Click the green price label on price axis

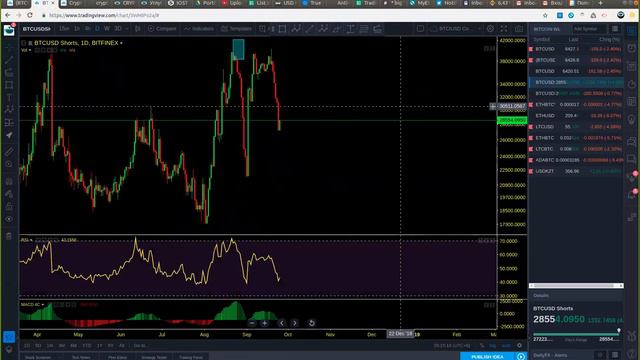pyautogui.click(x=512, y=120)
